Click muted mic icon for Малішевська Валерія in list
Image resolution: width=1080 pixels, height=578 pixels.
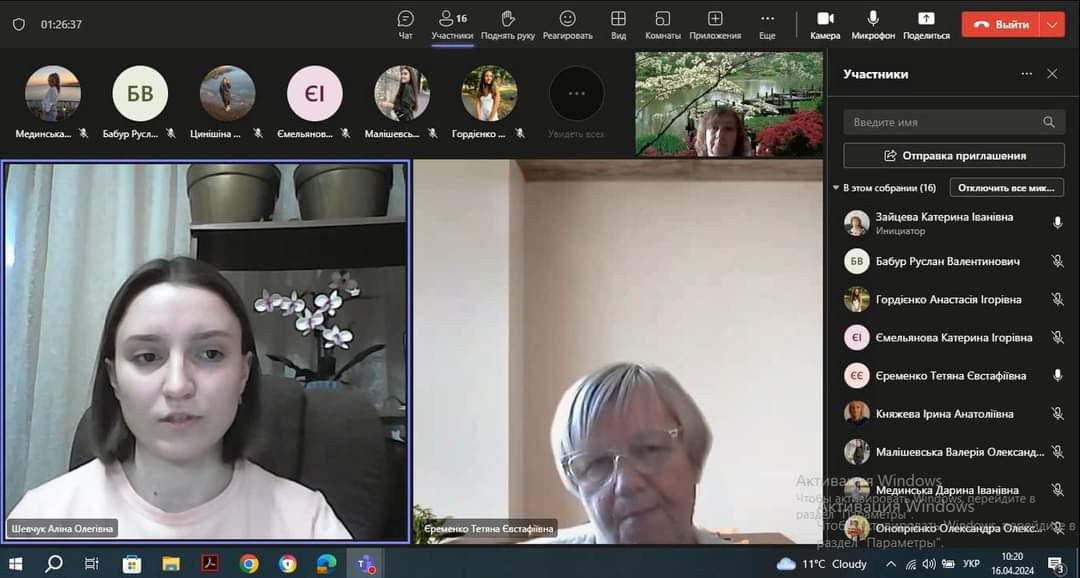coord(1057,452)
